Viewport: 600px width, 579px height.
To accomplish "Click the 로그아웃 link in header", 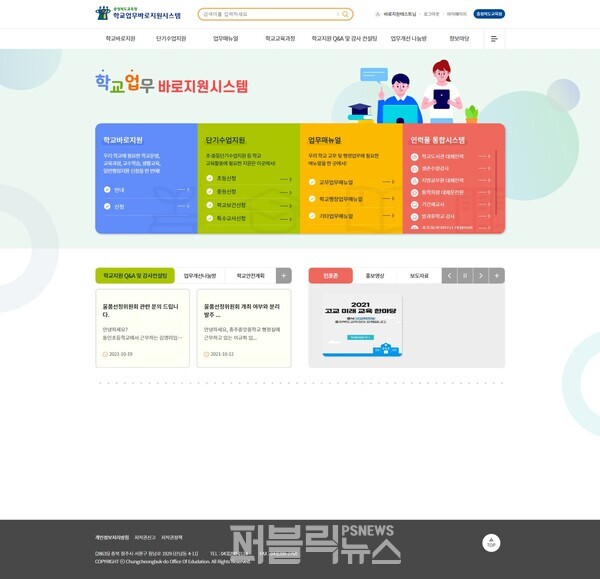I will [431, 14].
